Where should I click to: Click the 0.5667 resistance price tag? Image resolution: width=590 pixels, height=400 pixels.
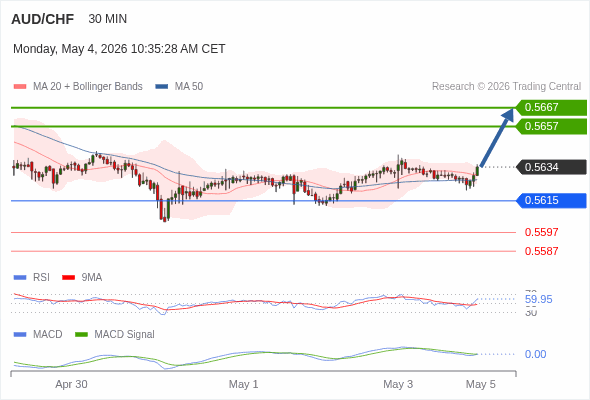pos(551,108)
